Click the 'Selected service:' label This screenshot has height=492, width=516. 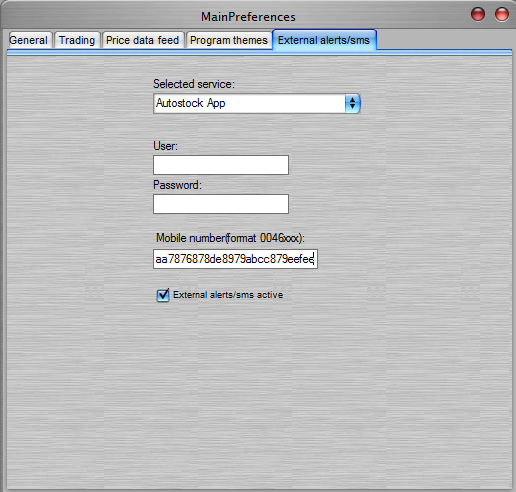[194, 84]
